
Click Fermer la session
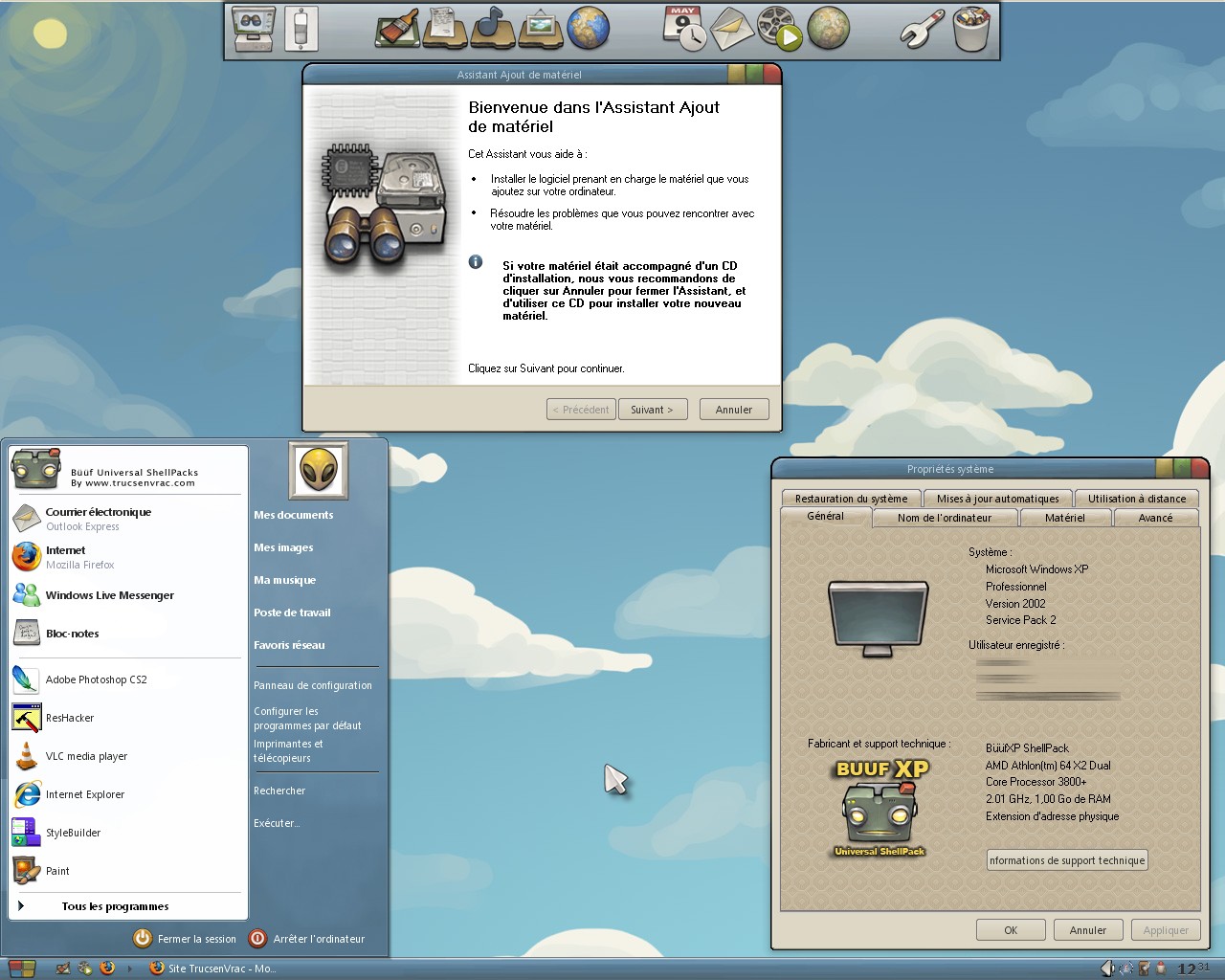(x=185, y=939)
